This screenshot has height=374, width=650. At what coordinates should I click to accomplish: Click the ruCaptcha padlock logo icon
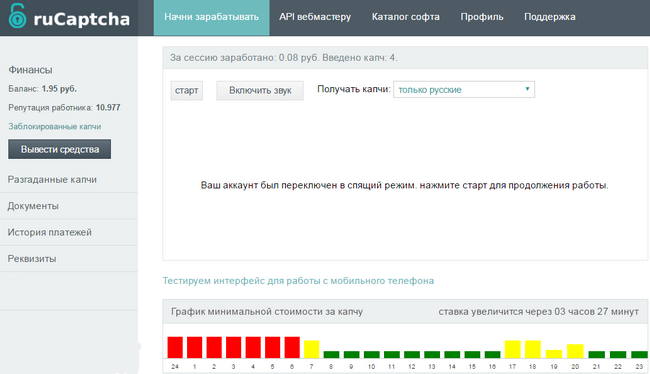tap(17, 16)
